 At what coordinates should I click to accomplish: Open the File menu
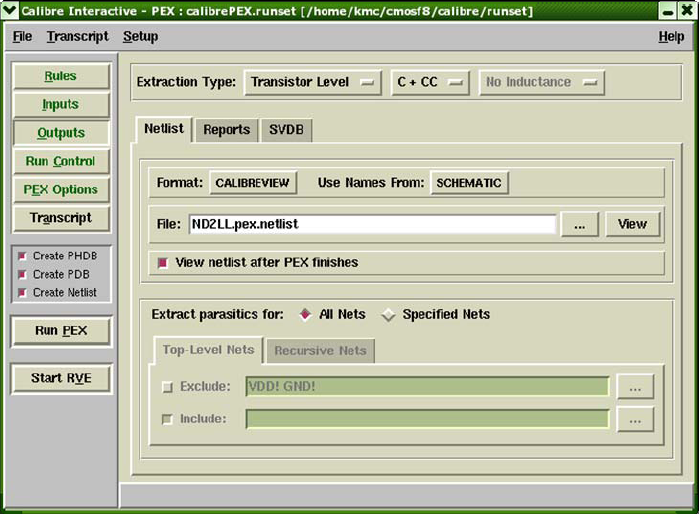click(x=22, y=37)
